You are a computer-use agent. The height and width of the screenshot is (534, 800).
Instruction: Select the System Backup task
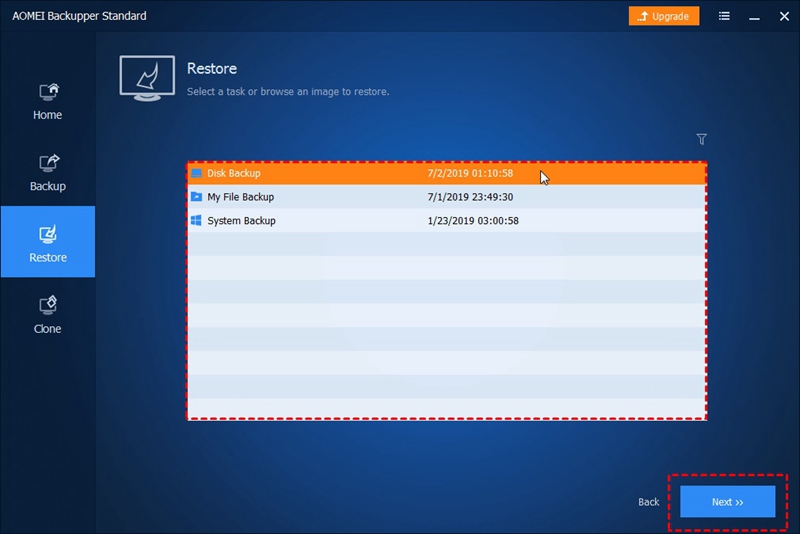(446, 220)
